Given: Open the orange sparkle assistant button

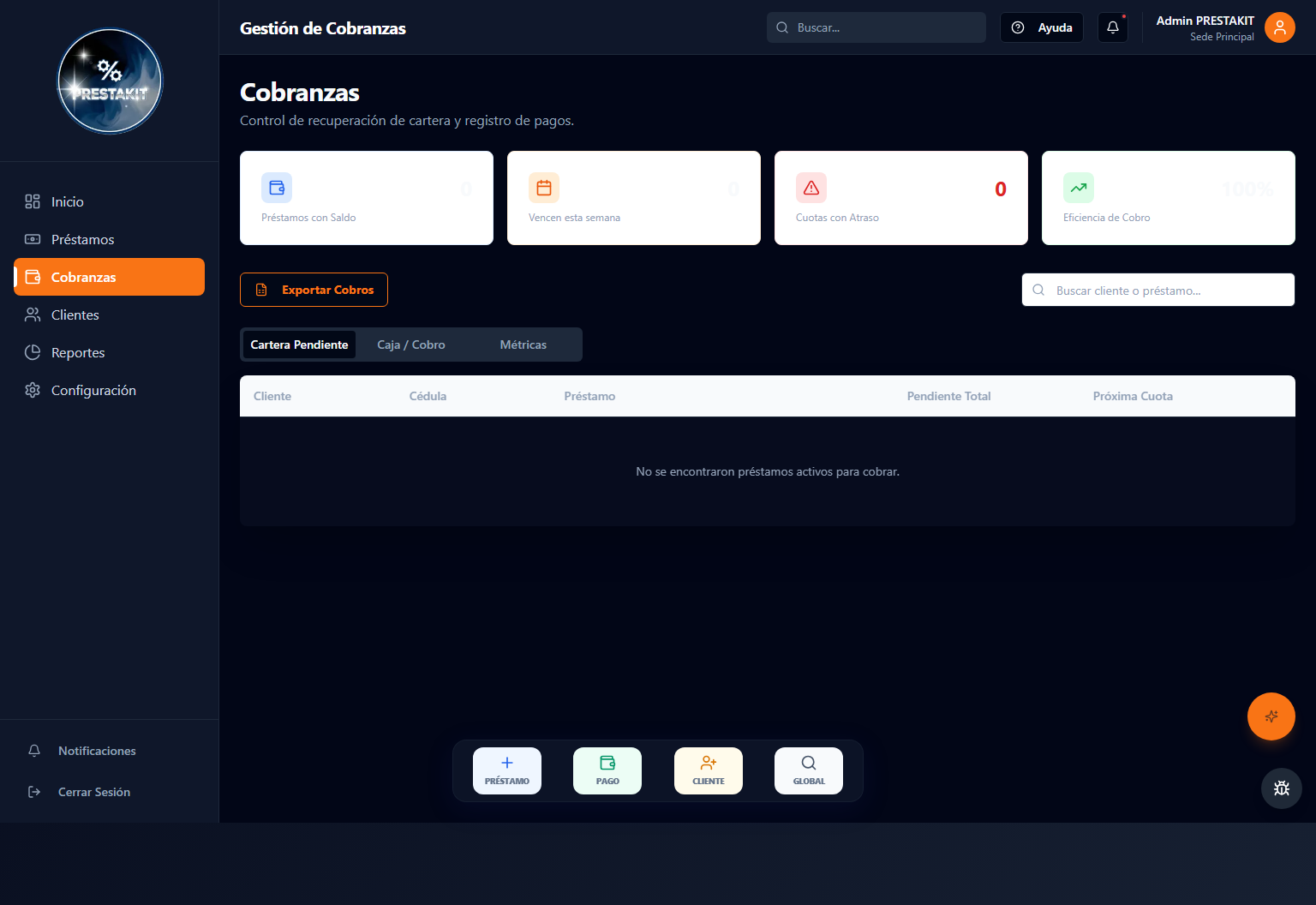Looking at the screenshot, I should pyautogui.click(x=1271, y=716).
